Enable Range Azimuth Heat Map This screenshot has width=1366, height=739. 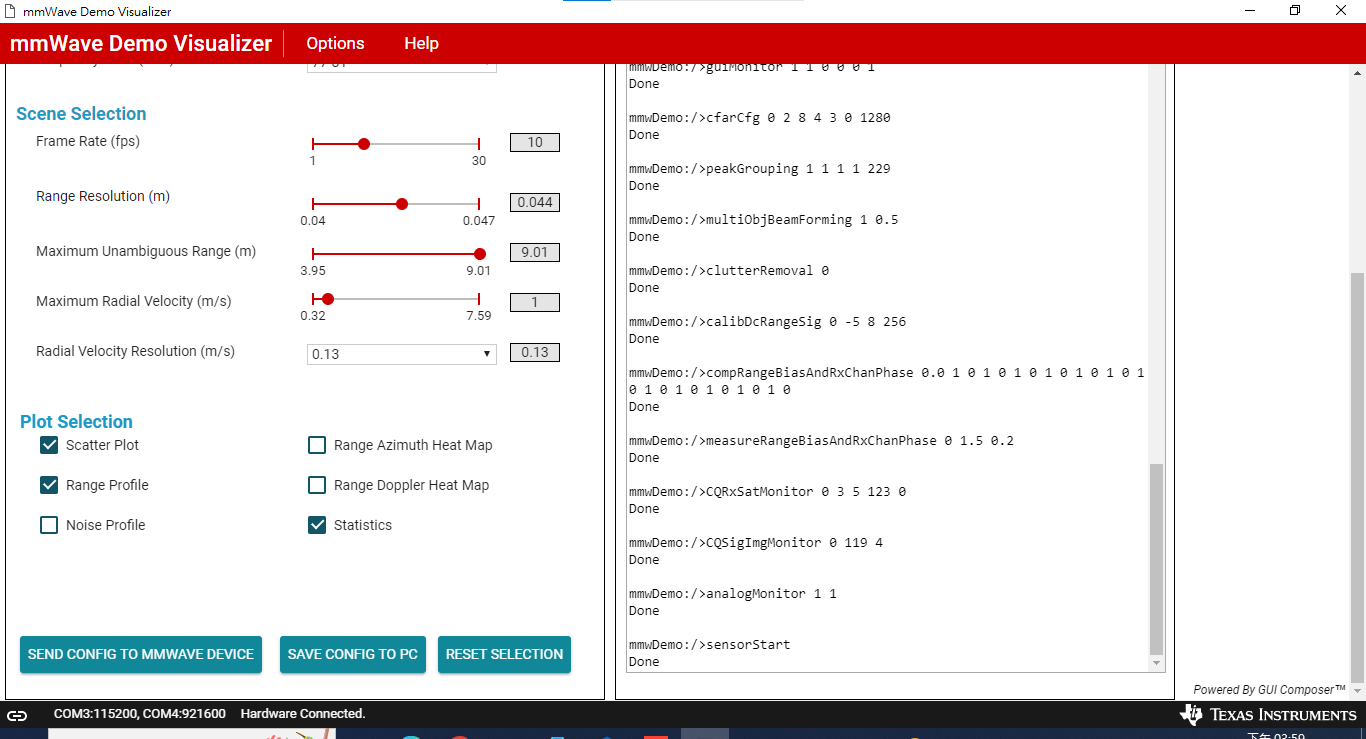(317, 445)
